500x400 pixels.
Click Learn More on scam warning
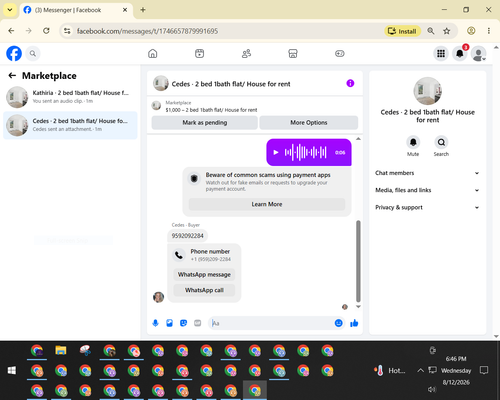267,204
